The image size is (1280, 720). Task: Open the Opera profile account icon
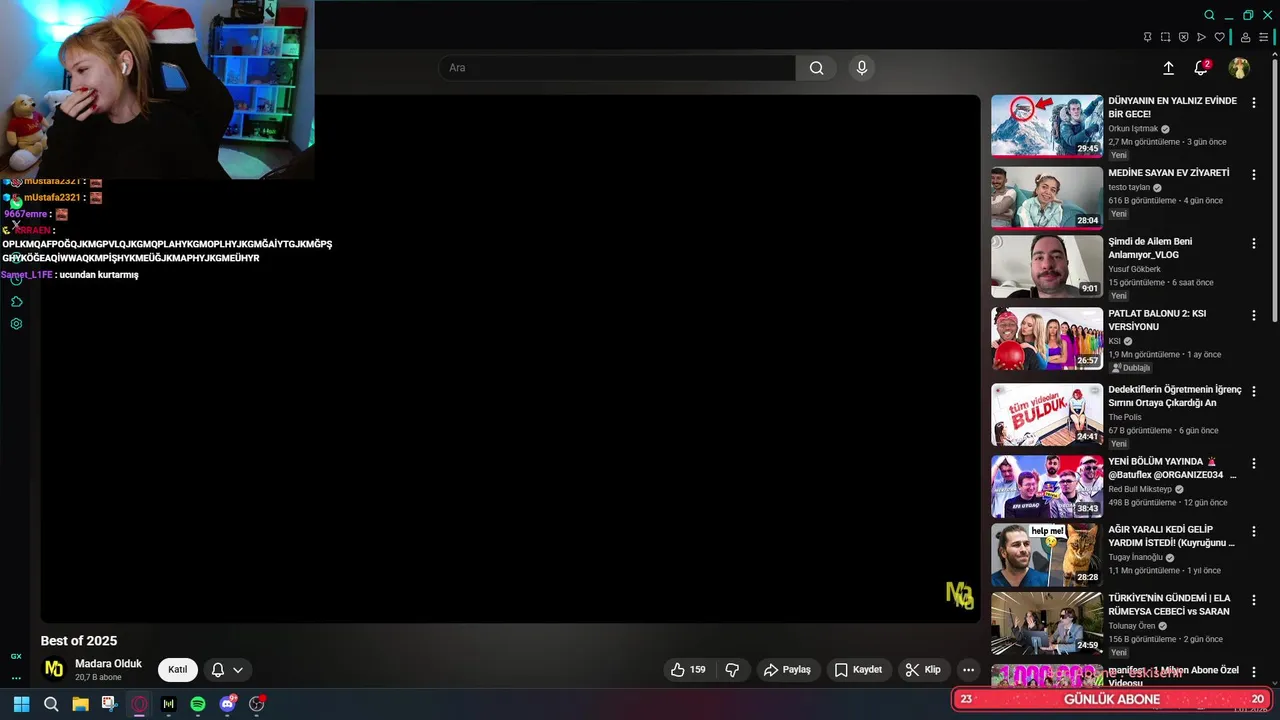(x=1245, y=37)
